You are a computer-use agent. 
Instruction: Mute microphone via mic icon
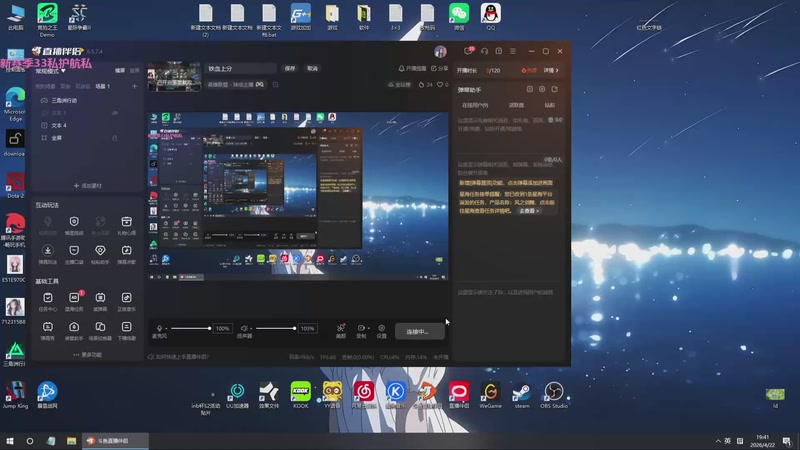click(160, 328)
